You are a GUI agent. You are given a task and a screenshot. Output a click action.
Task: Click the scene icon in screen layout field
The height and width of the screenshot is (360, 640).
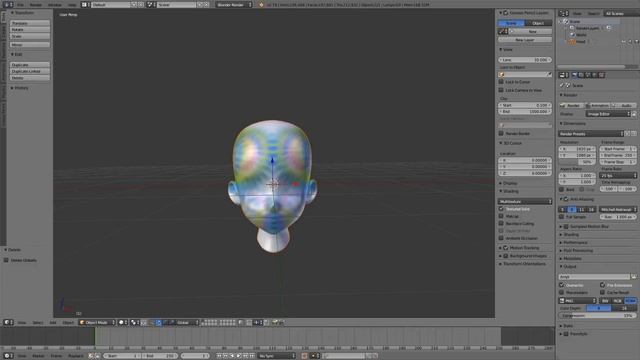(151, 4)
